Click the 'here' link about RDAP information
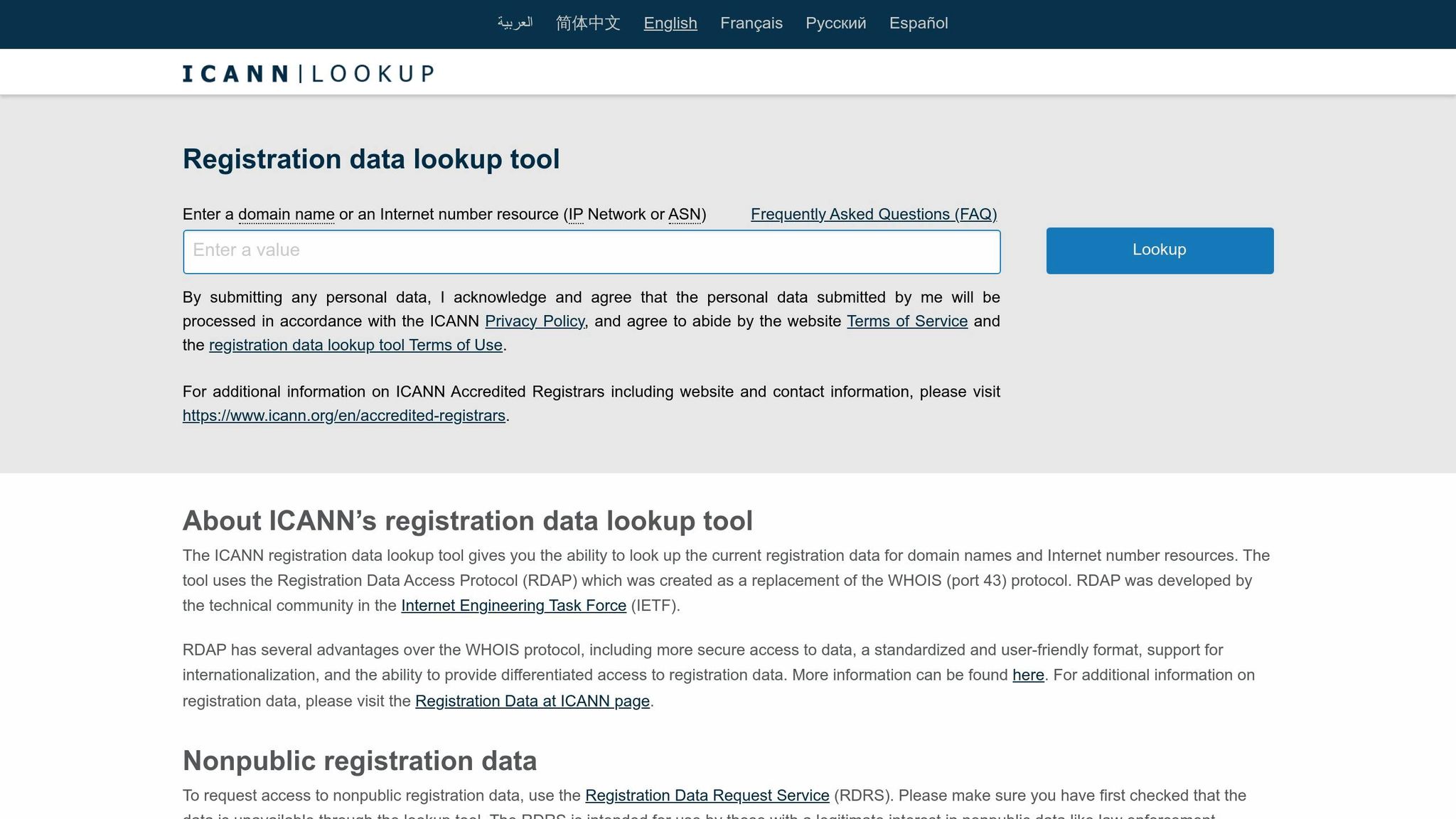The height and width of the screenshot is (819, 1456). pos(1027,675)
